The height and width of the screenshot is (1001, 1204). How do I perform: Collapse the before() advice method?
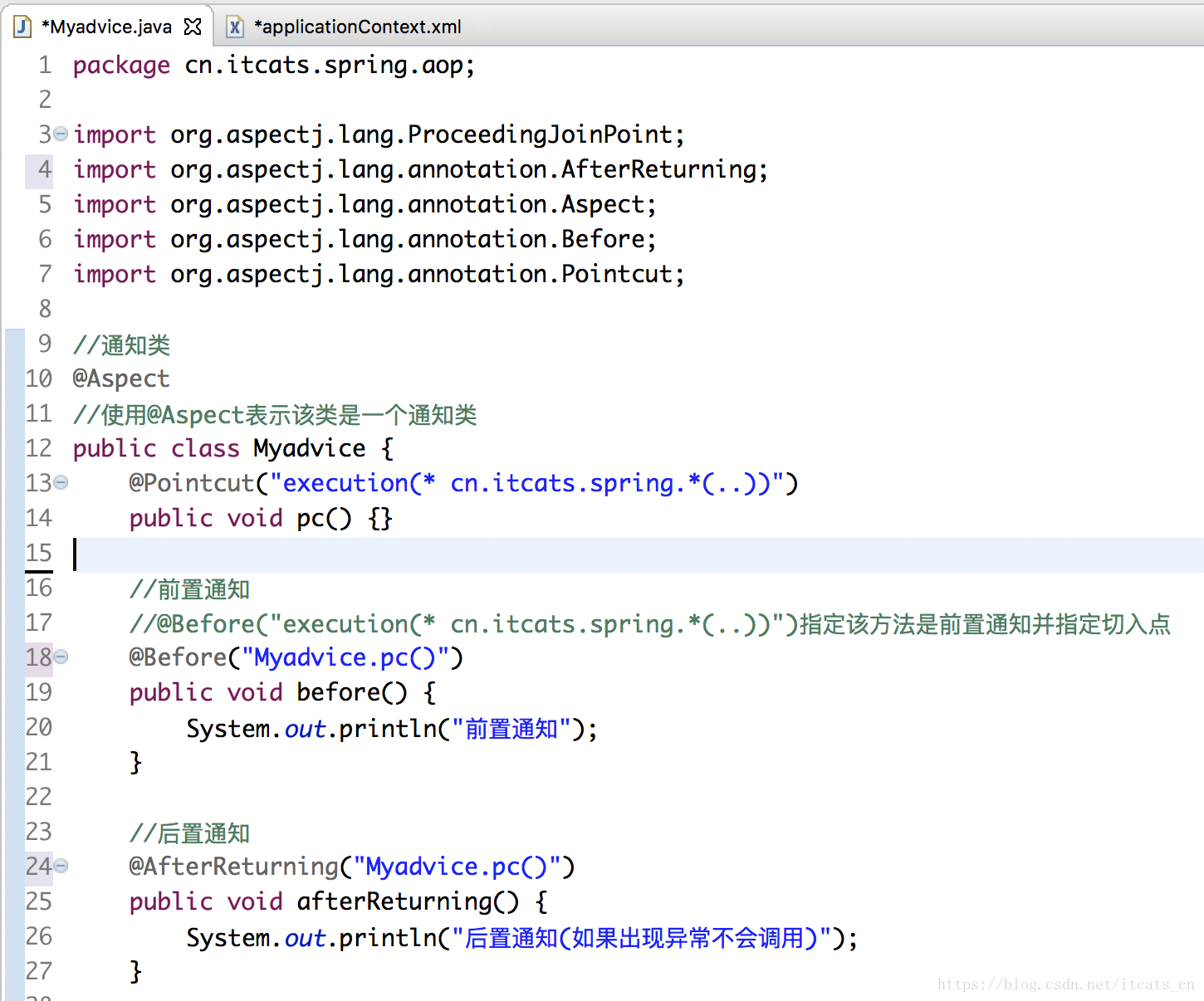[x=61, y=657]
